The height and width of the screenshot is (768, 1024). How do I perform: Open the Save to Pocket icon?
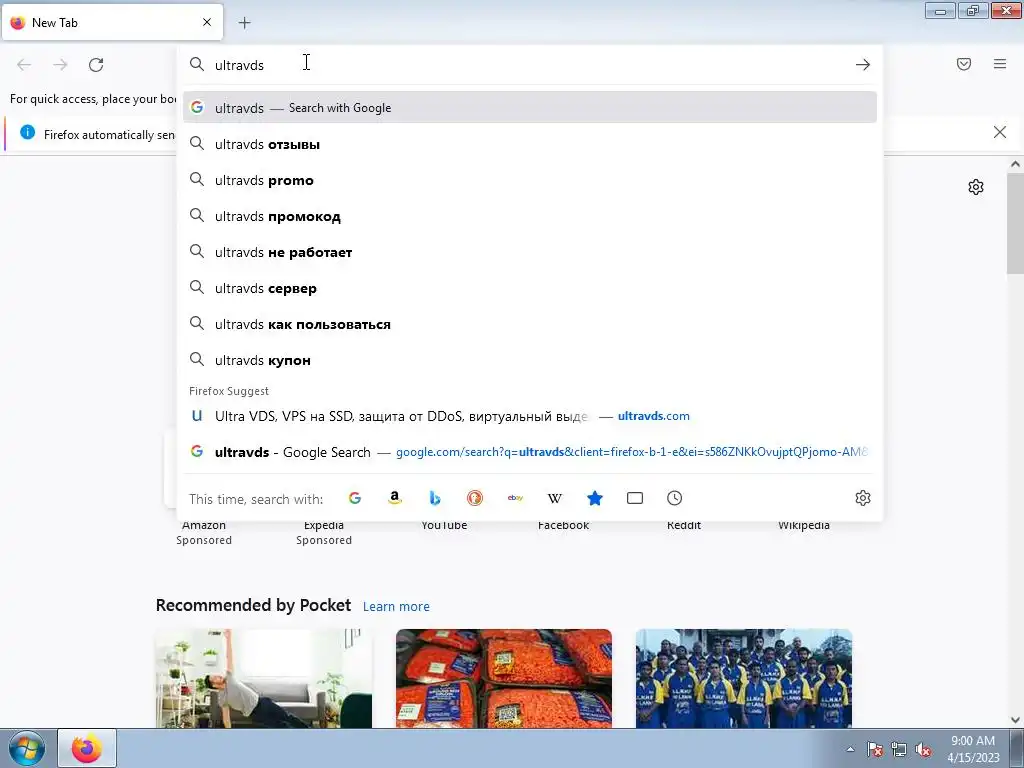point(964,64)
